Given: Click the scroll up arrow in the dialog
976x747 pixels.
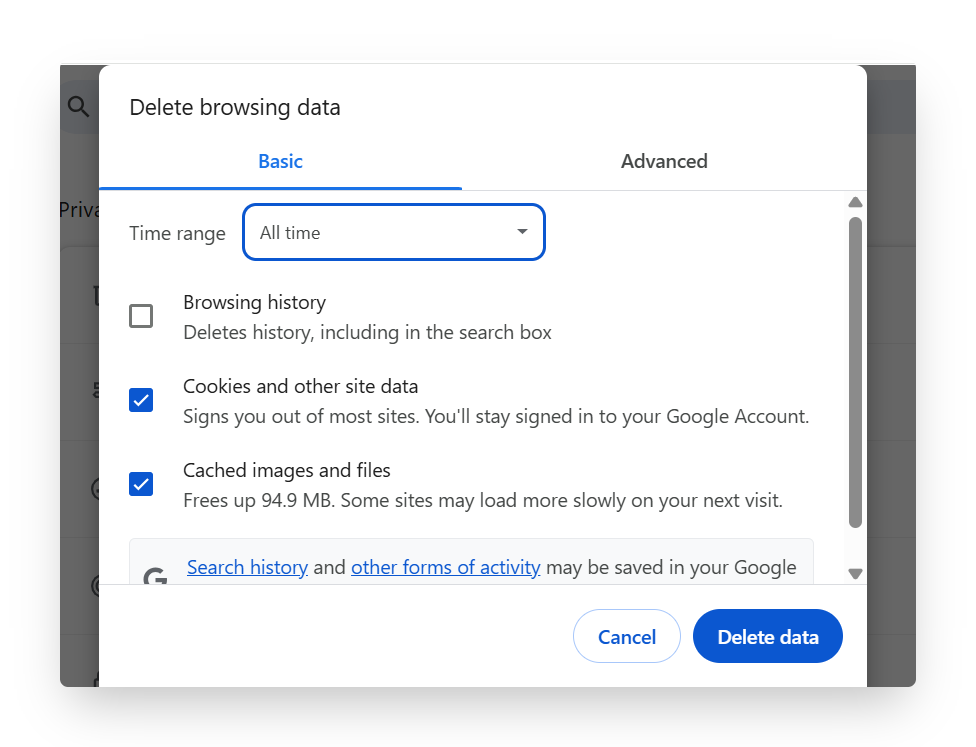Looking at the screenshot, I should pos(855,202).
